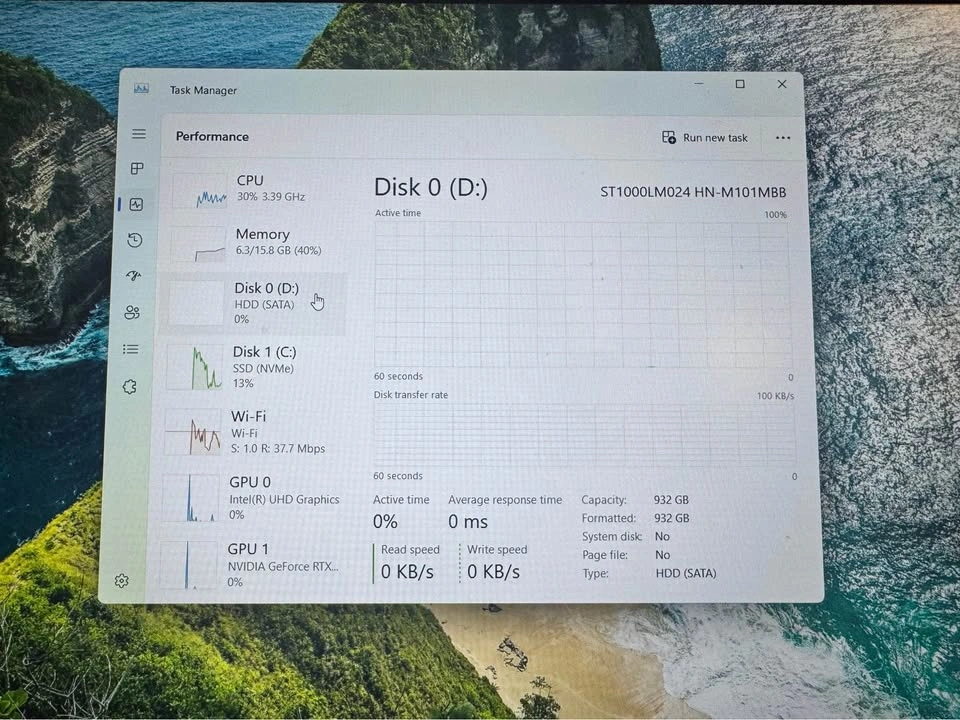Open the Details list icon
Image resolution: width=960 pixels, height=720 pixels.
[x=130, y=349]
